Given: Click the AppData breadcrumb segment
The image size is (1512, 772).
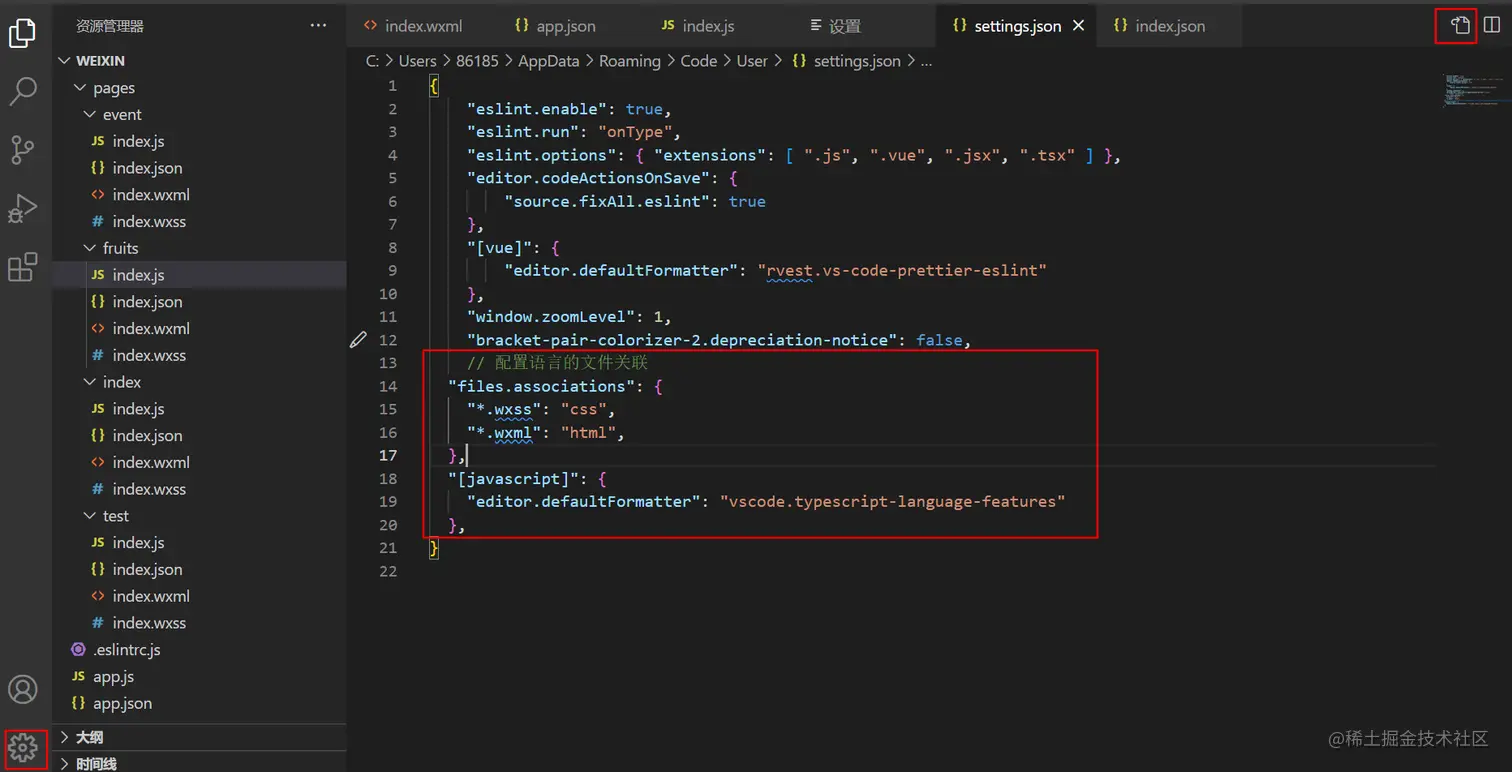Looking at the screenshot, I should click(549, 61).
